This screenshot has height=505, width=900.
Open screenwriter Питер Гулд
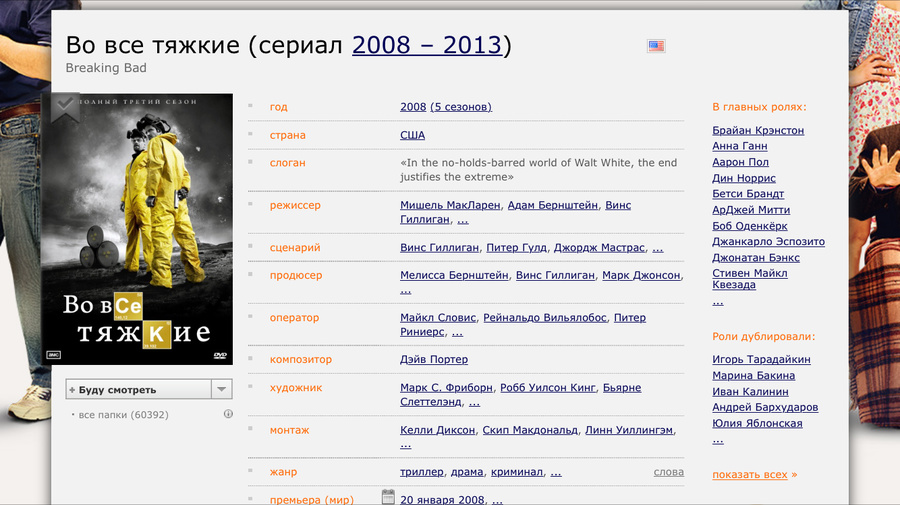pos(517,247)
